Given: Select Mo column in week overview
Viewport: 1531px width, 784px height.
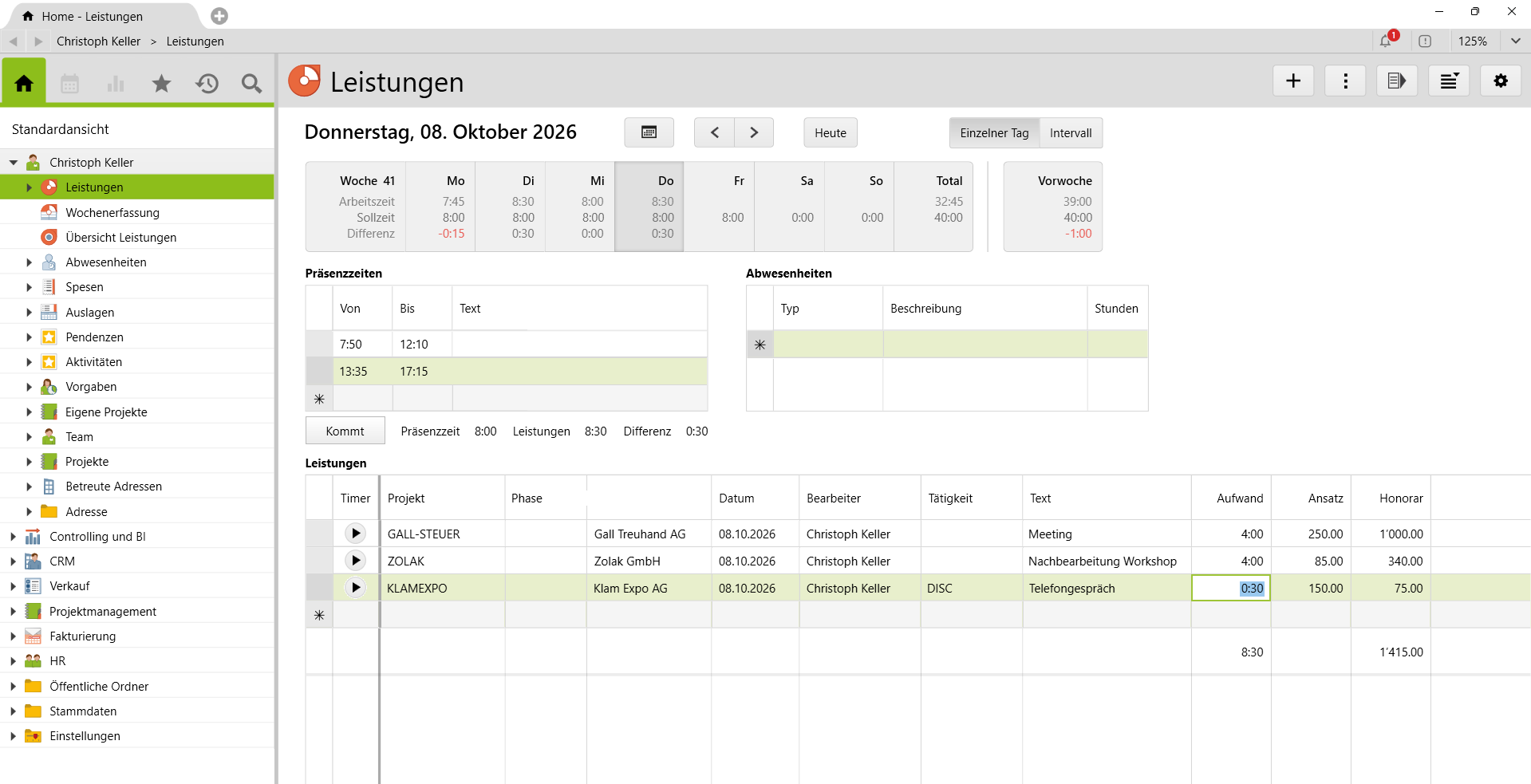Looking at the screenshot, I should coord(441,207).
